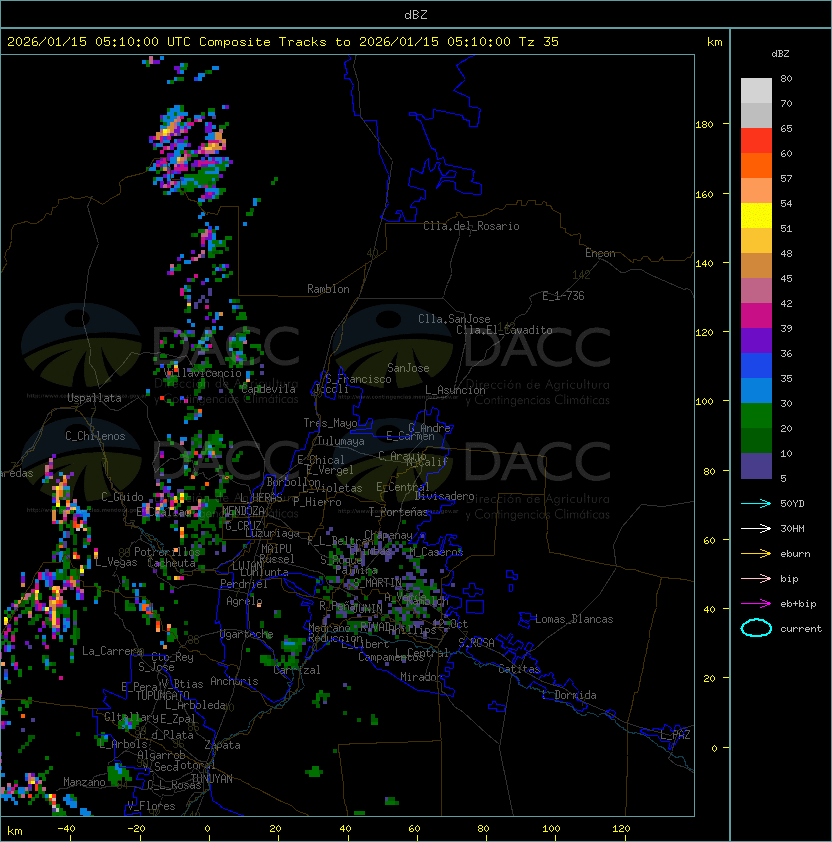Click the 'TUPUNGATO' map label
This screenshot has width=832, height=842.
tap(162, 695)
